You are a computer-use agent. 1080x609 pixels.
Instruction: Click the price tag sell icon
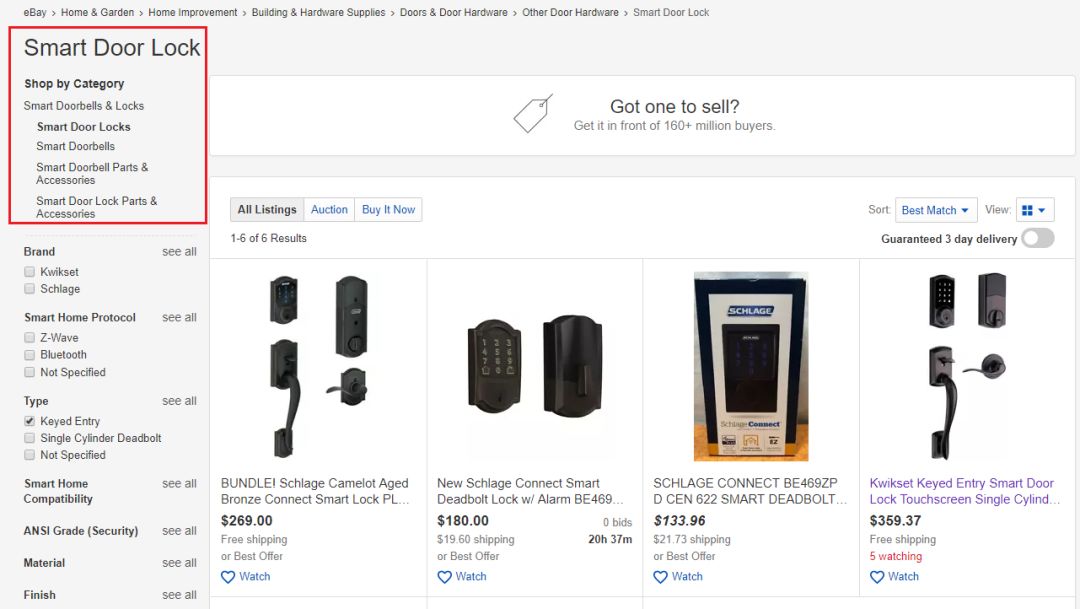533,114
